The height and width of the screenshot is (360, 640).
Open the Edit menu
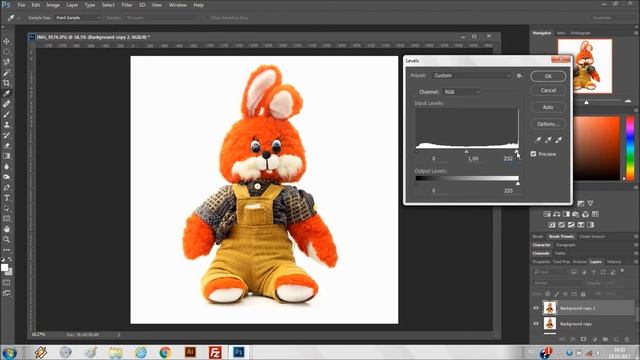pyautogui.click(x=36, y=5)
